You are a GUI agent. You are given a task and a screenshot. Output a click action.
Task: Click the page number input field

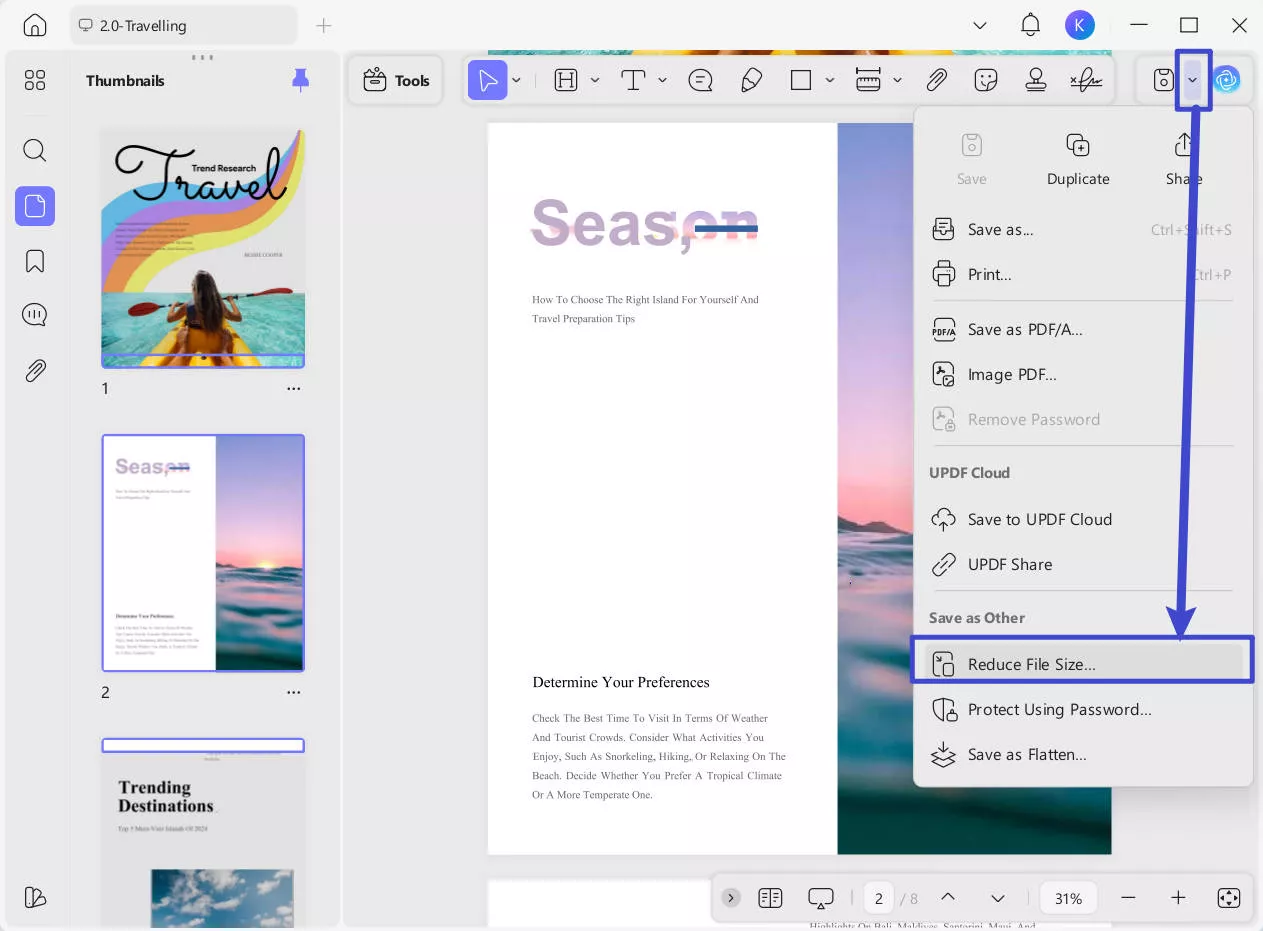click(878, 898)
